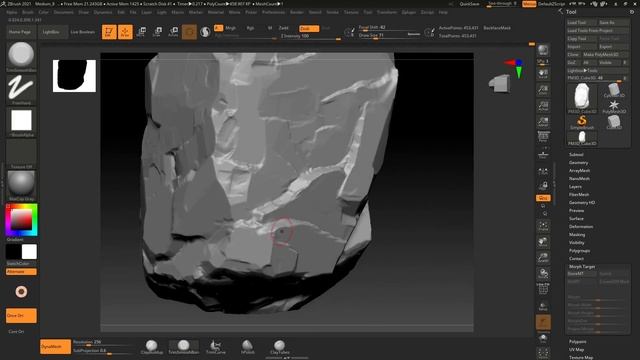Toggle the Perspective icon

pyautogui.click(x=543, y=137)
